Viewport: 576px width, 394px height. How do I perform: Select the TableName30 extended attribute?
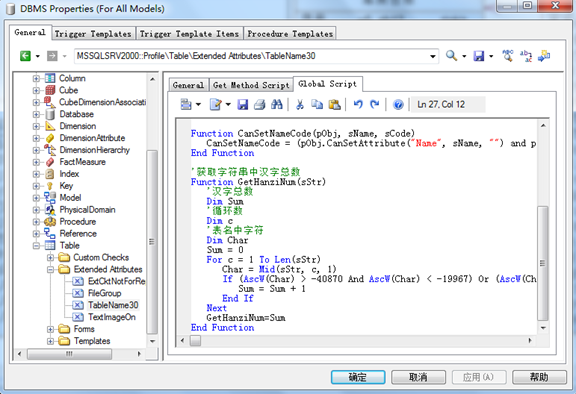113,305
